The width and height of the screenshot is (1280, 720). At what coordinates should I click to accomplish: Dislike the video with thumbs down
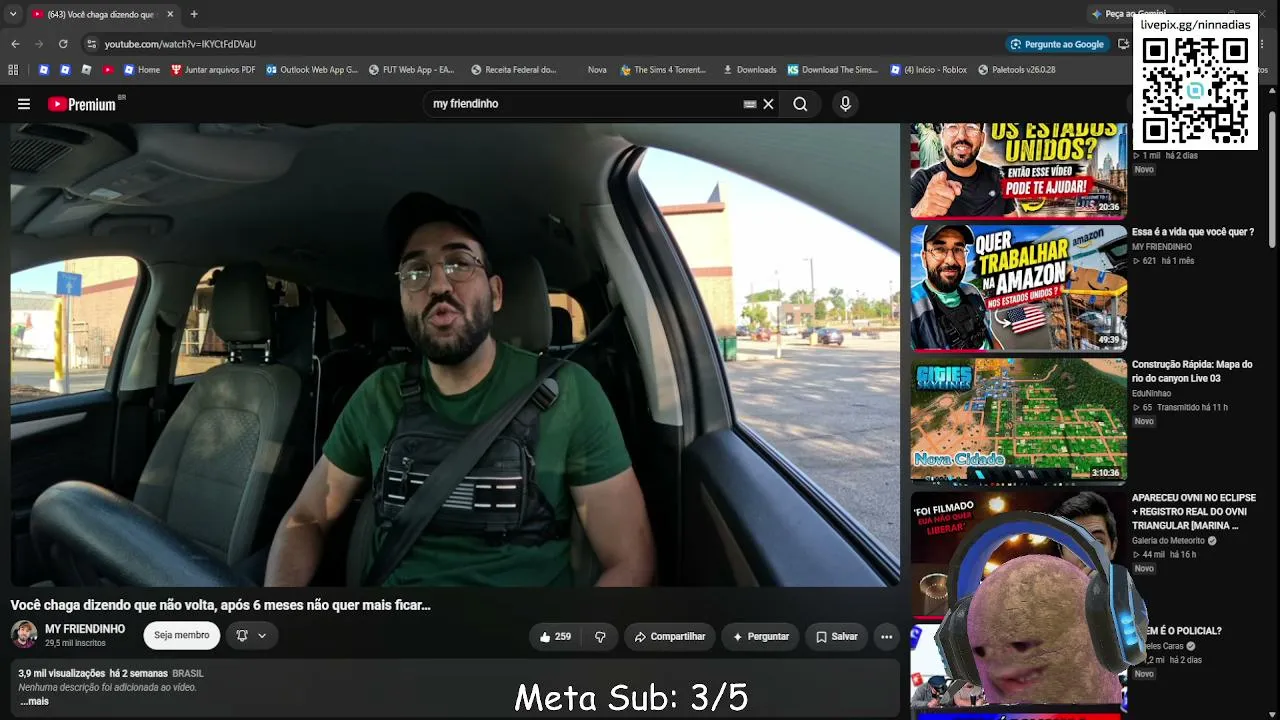point(600,636)
